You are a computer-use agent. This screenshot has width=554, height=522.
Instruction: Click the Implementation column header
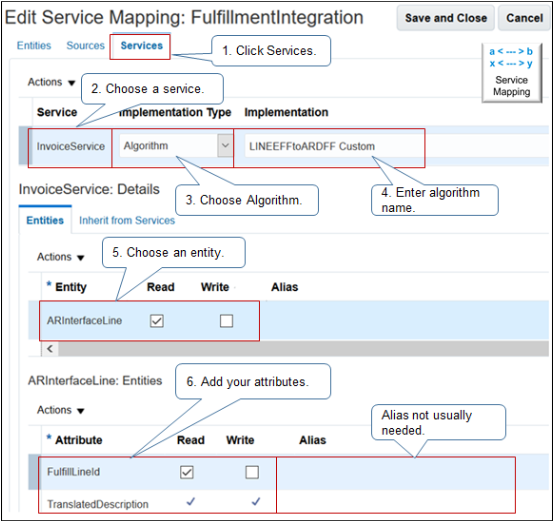[286, 112]
